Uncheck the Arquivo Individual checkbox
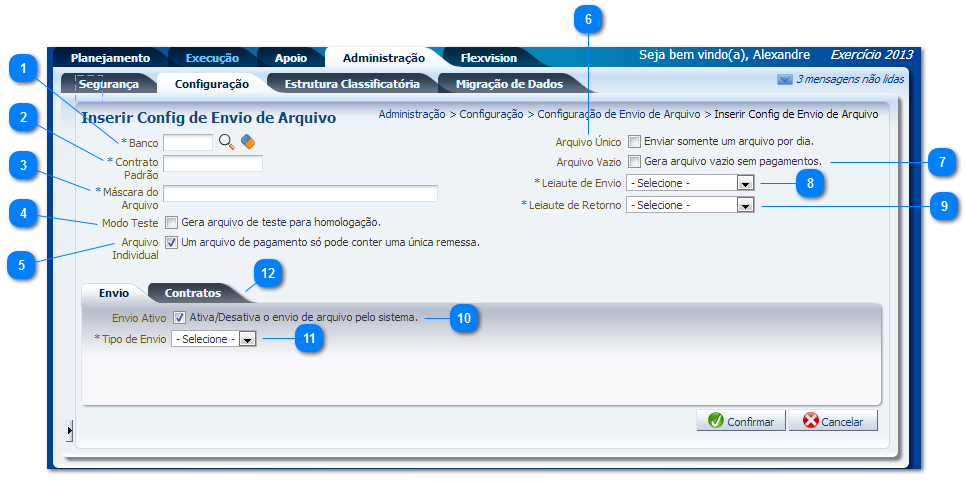The height and width of the screenshot is (481, 965). pyautogui.click(x=172, y=242)
